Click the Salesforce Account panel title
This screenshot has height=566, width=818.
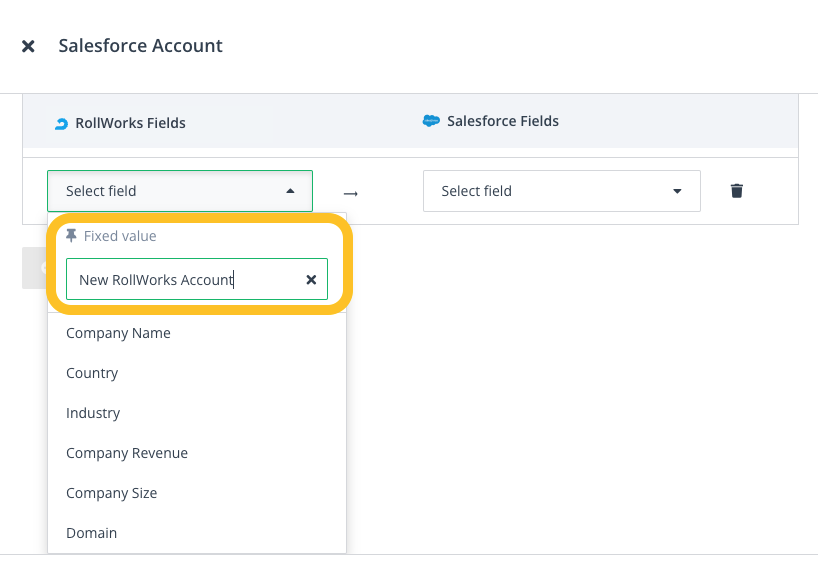tap(140, 46)
